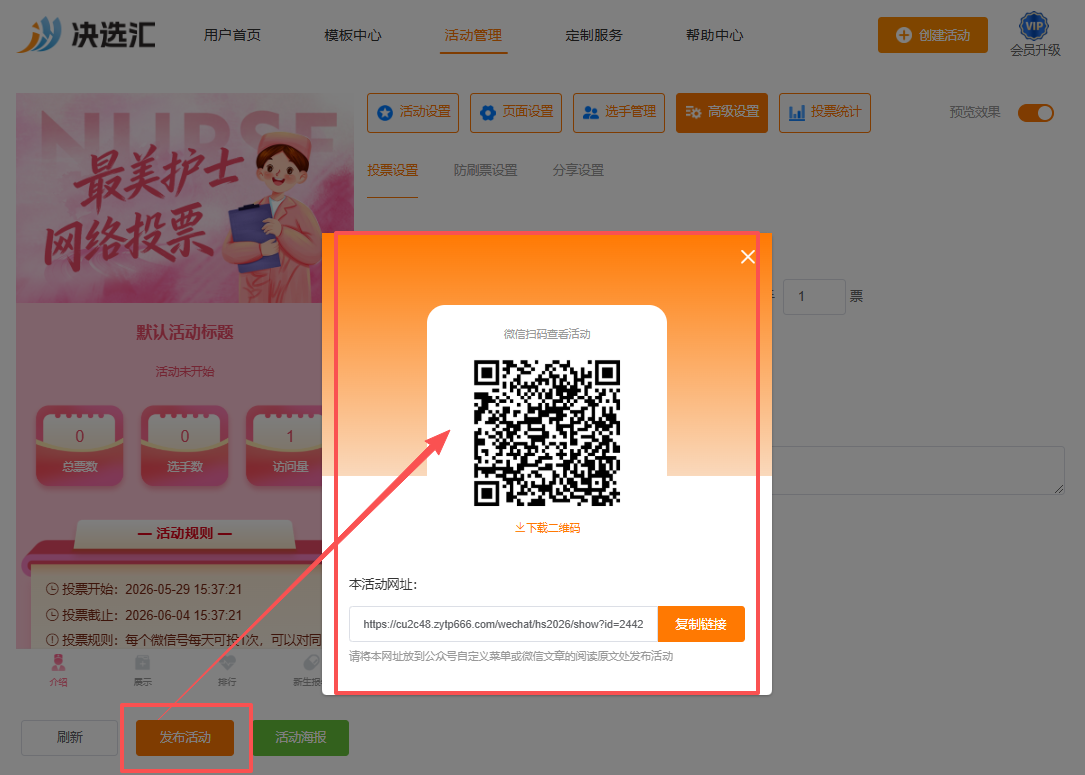This screenshot has width=1085, height=775.
Task: Select 介绍 icon in preview bottom bar
Action: [59, 670]
